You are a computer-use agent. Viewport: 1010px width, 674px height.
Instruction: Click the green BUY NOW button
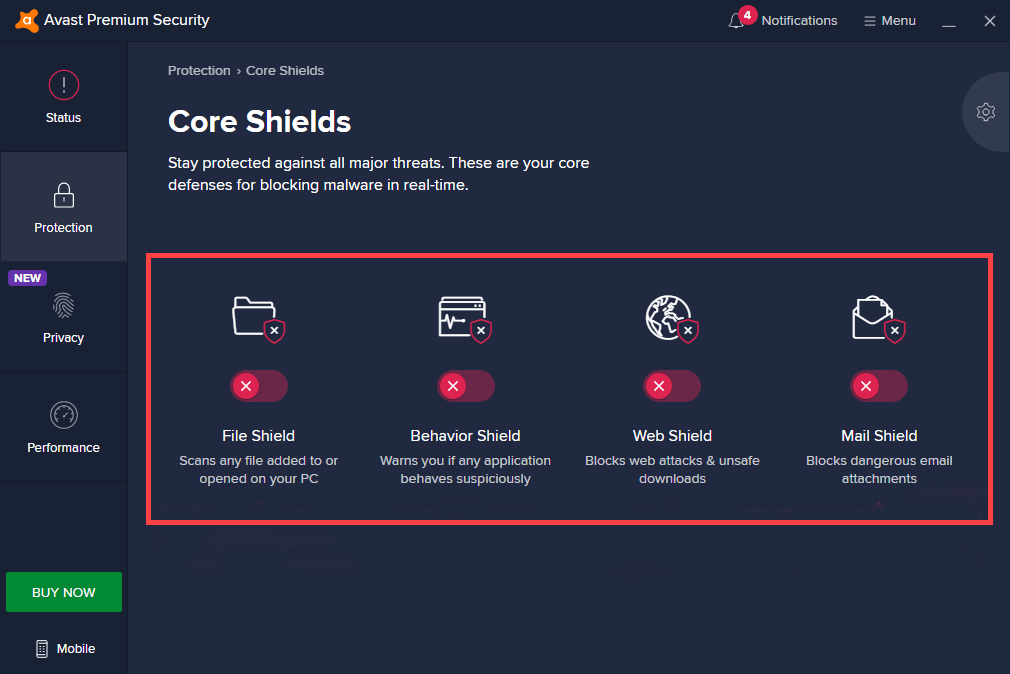tap(64, 592)
